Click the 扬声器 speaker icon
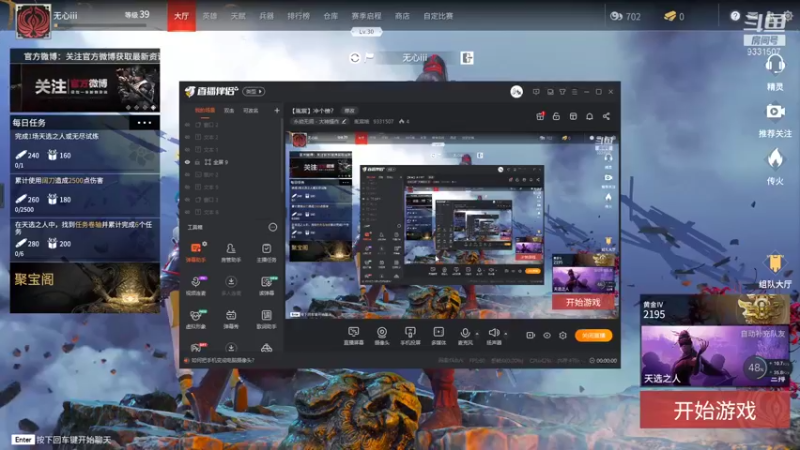Image resolution: width=800 pixels, height=450 pixels. click(493, 335)
